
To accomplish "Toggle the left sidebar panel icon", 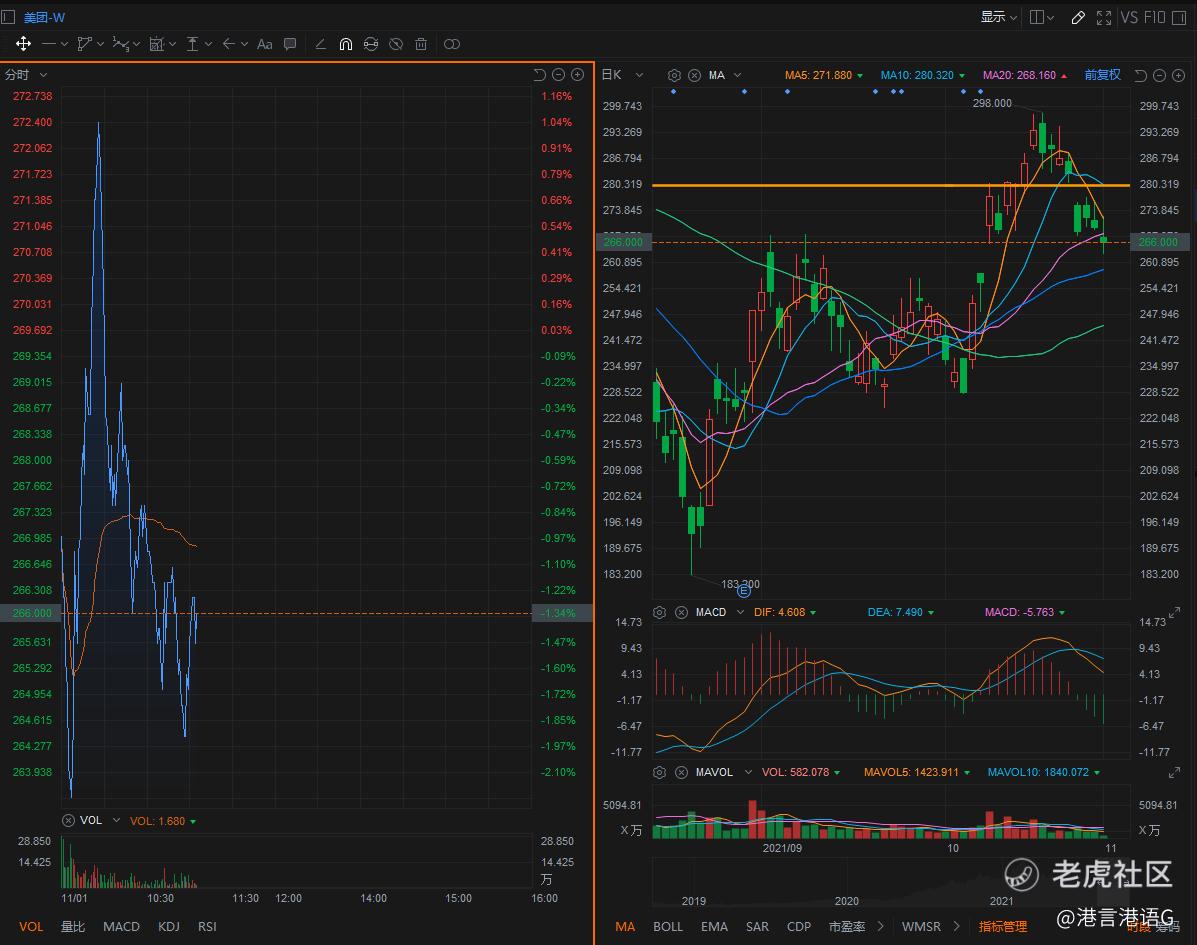I will coord(8,17).
